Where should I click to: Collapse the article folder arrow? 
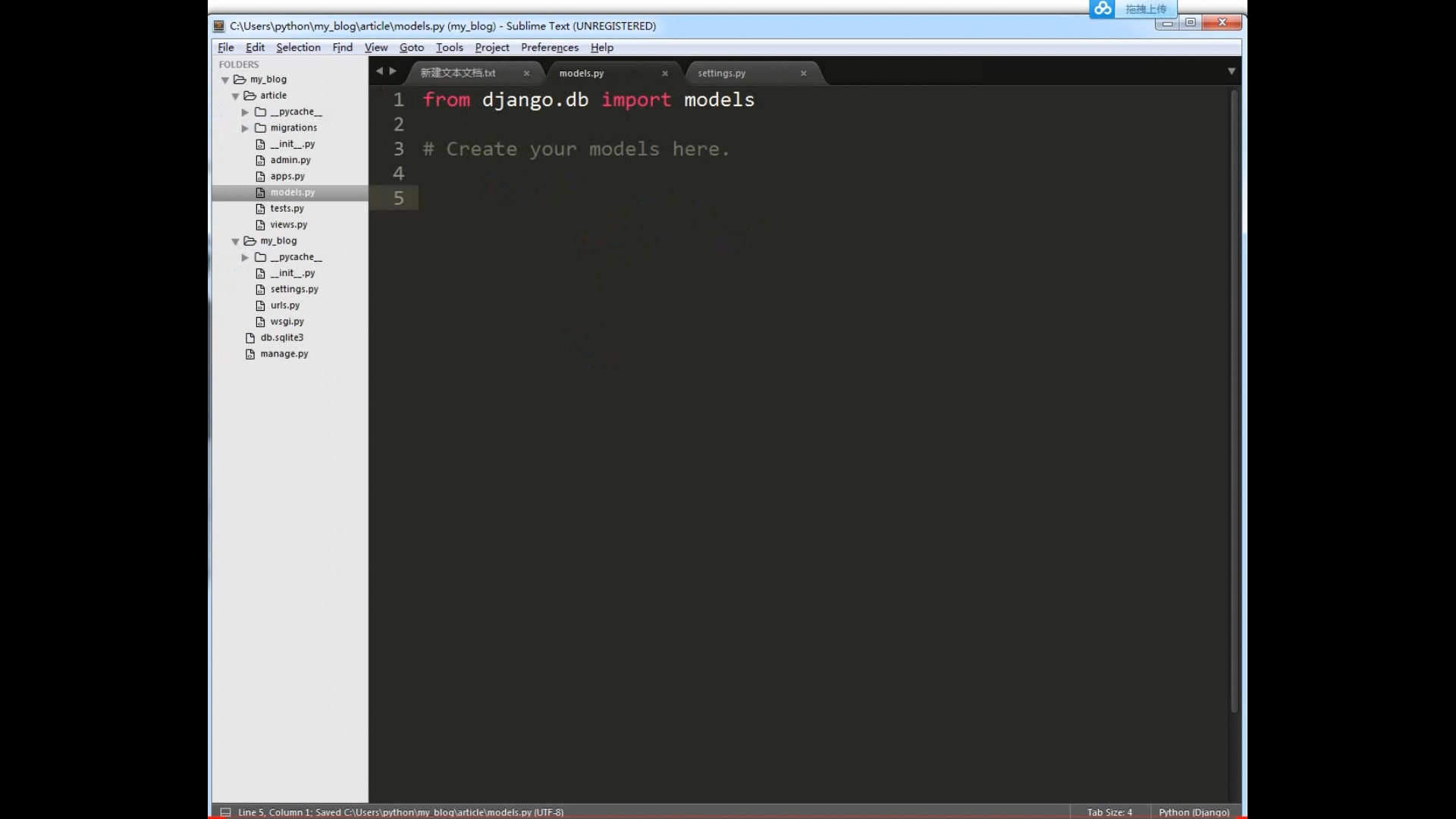point(235,96)
